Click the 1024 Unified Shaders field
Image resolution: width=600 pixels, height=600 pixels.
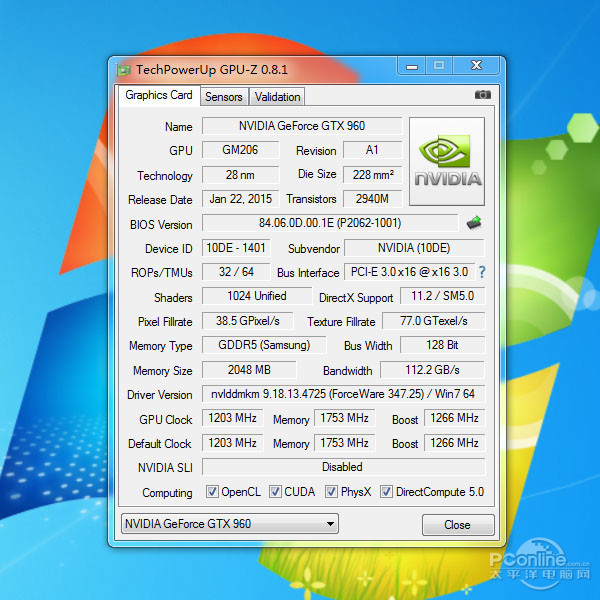point(257,296)
